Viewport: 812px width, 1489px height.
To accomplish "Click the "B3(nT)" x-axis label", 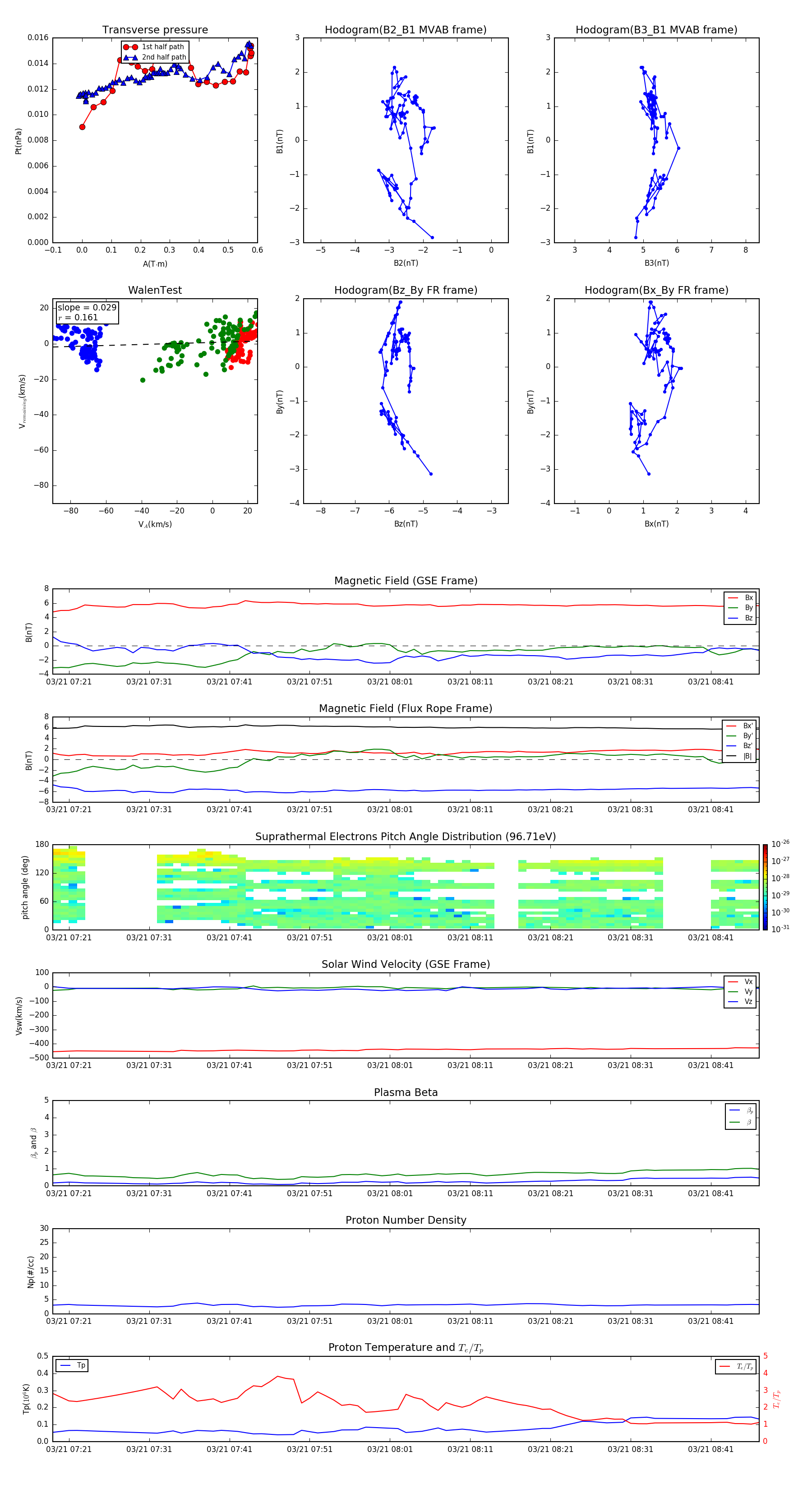I will click(x=656, y=263).
